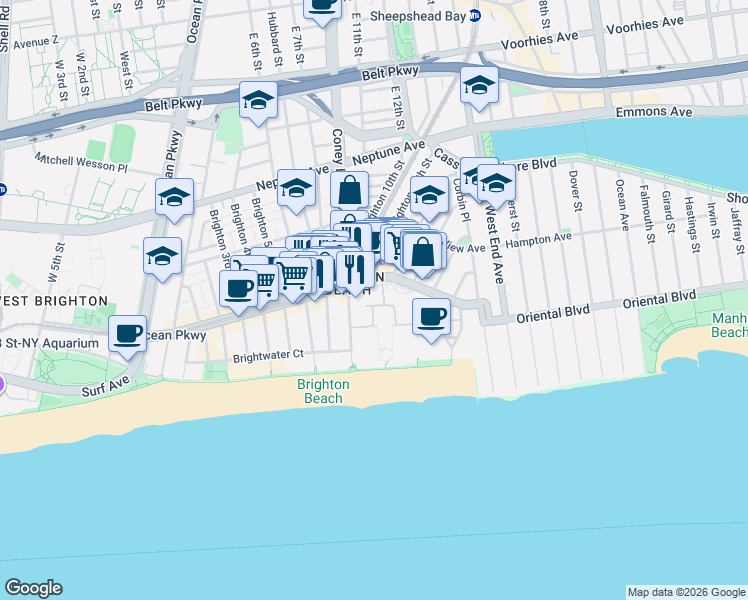The width and height of the screenshot is (748, 600).
Task: Select the E 11th St label
Action: pos(357,34)
